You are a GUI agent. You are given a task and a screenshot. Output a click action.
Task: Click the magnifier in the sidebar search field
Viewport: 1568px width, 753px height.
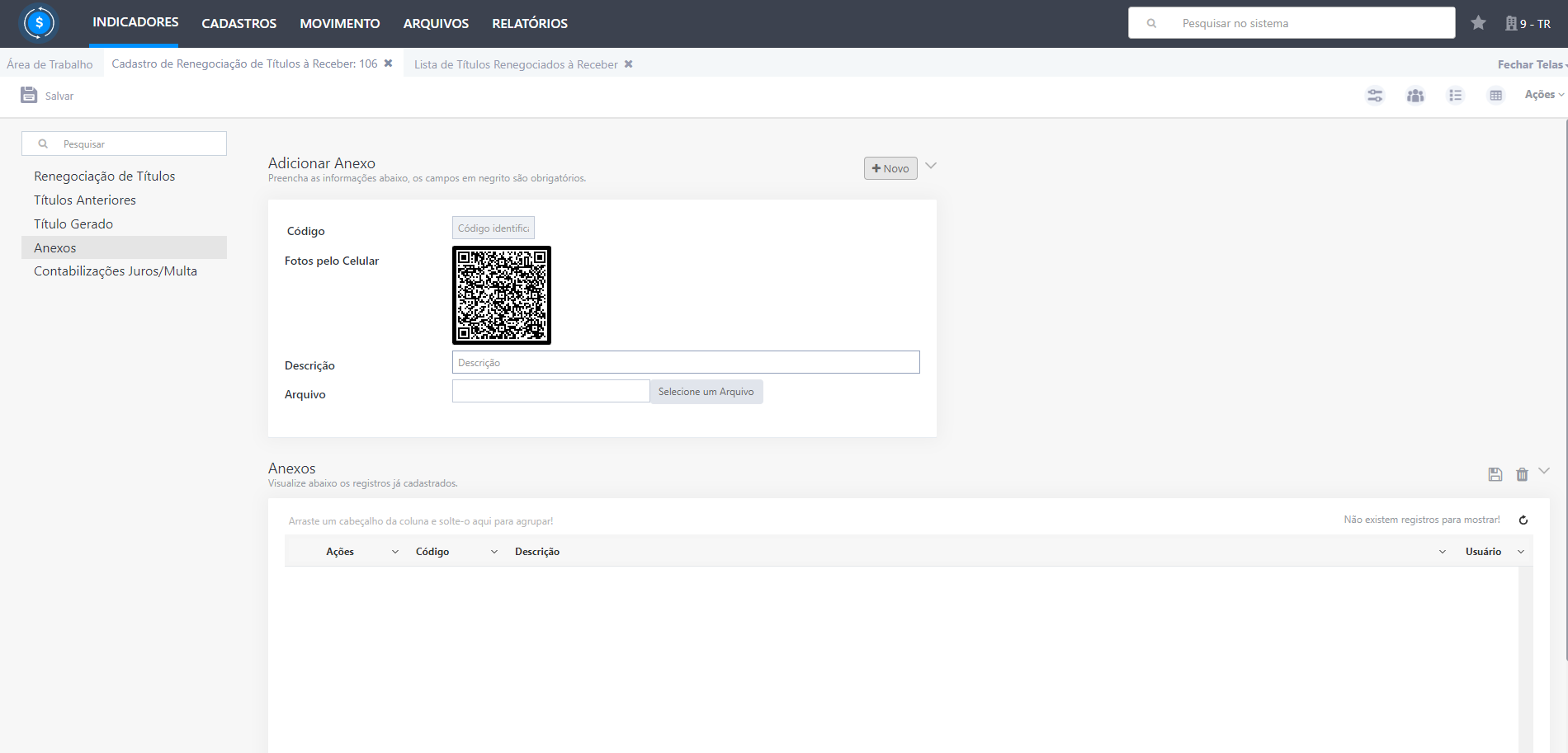(x=43, y=144)
